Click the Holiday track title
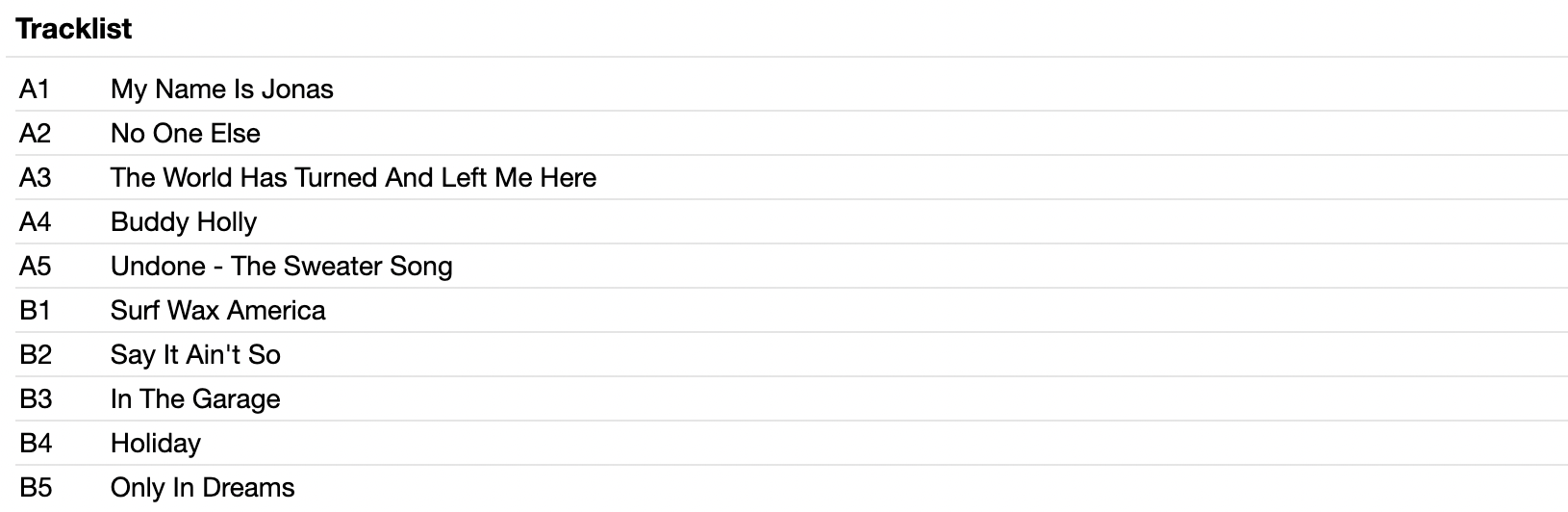This screenshot has width=1568, height=512. click(156, 444)
